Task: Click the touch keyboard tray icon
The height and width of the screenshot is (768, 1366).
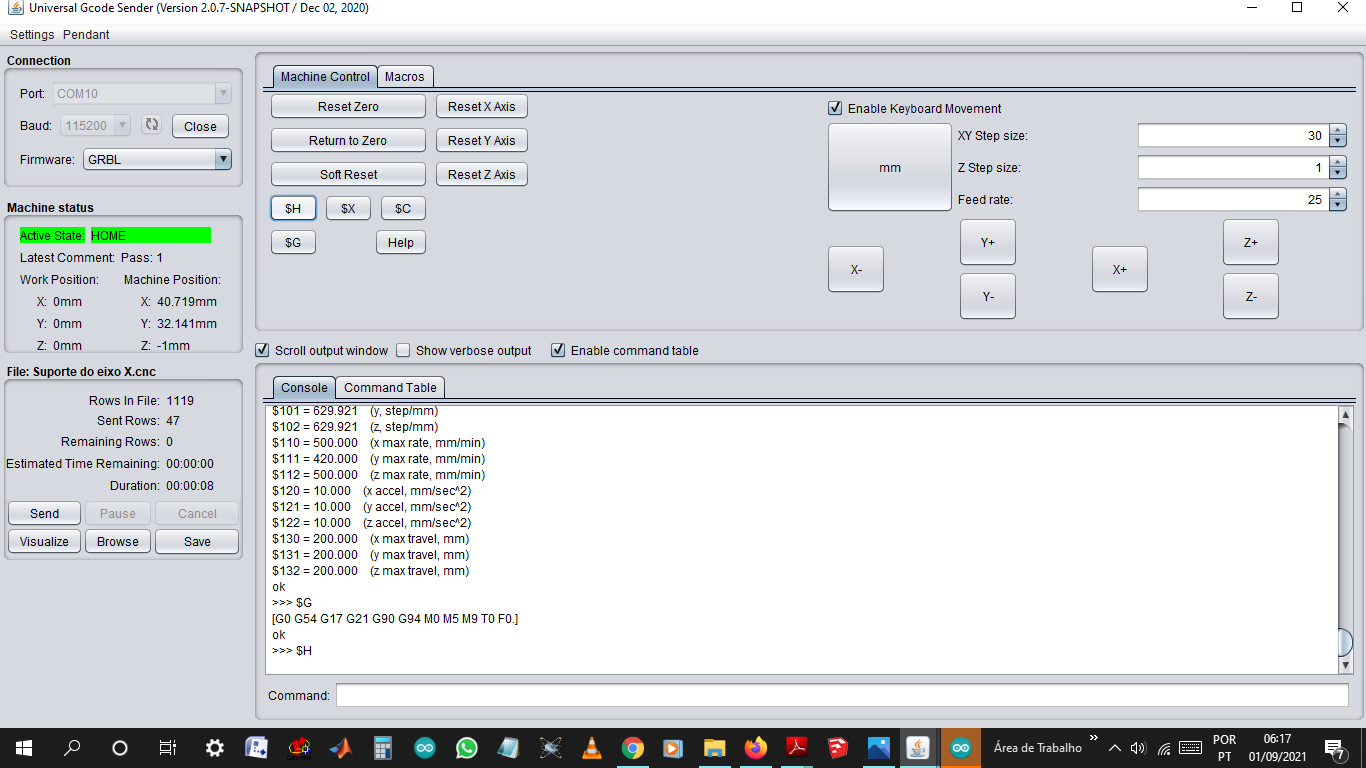Action: point(1190,747)
